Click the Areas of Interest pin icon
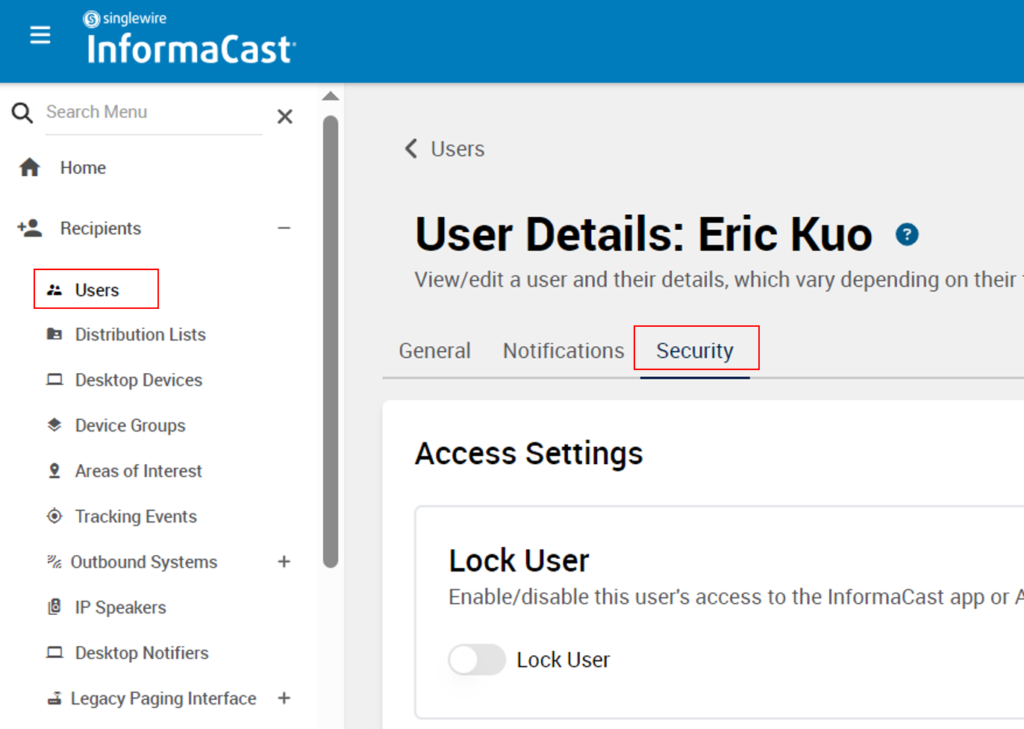The width and height of the screenshot is (1024, 729). tap(55, 470)
